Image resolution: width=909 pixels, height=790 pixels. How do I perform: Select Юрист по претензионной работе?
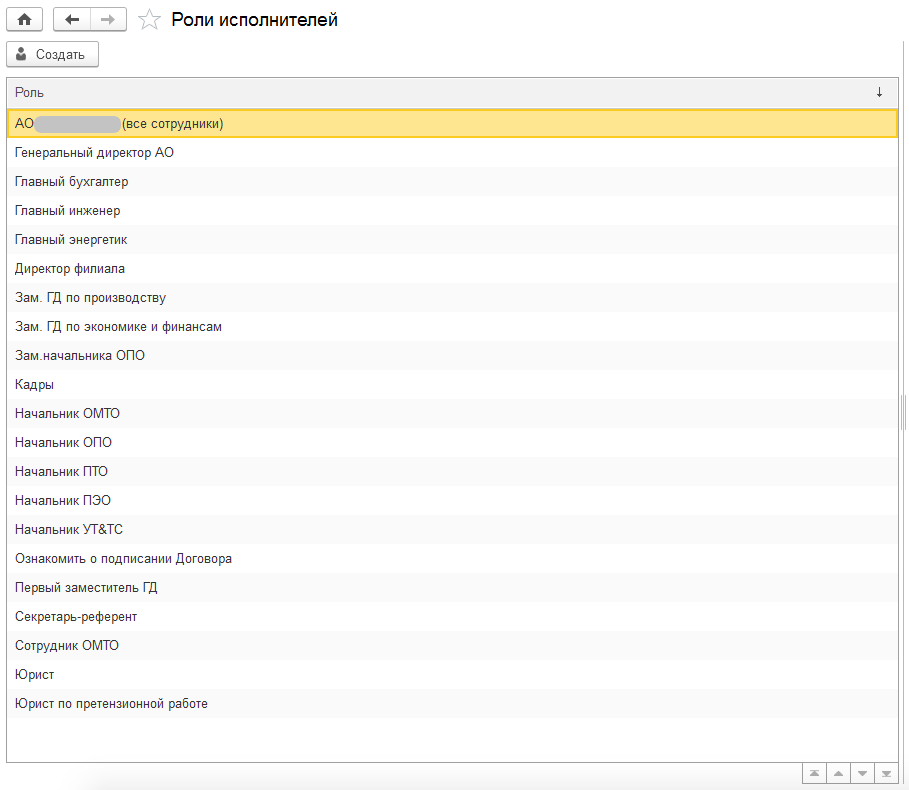(452, 703)
